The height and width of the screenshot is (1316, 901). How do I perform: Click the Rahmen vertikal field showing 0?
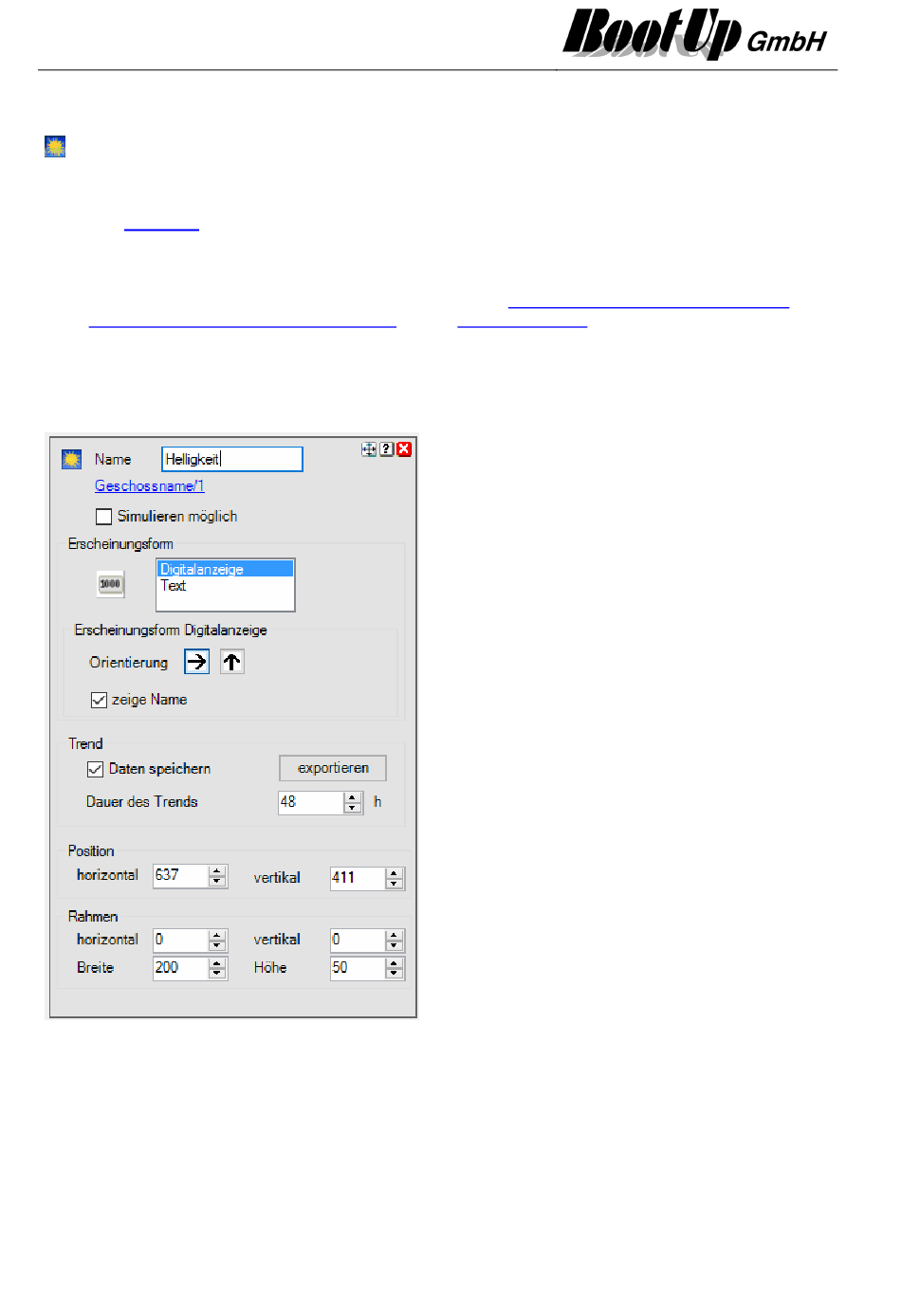pos(358,940)
